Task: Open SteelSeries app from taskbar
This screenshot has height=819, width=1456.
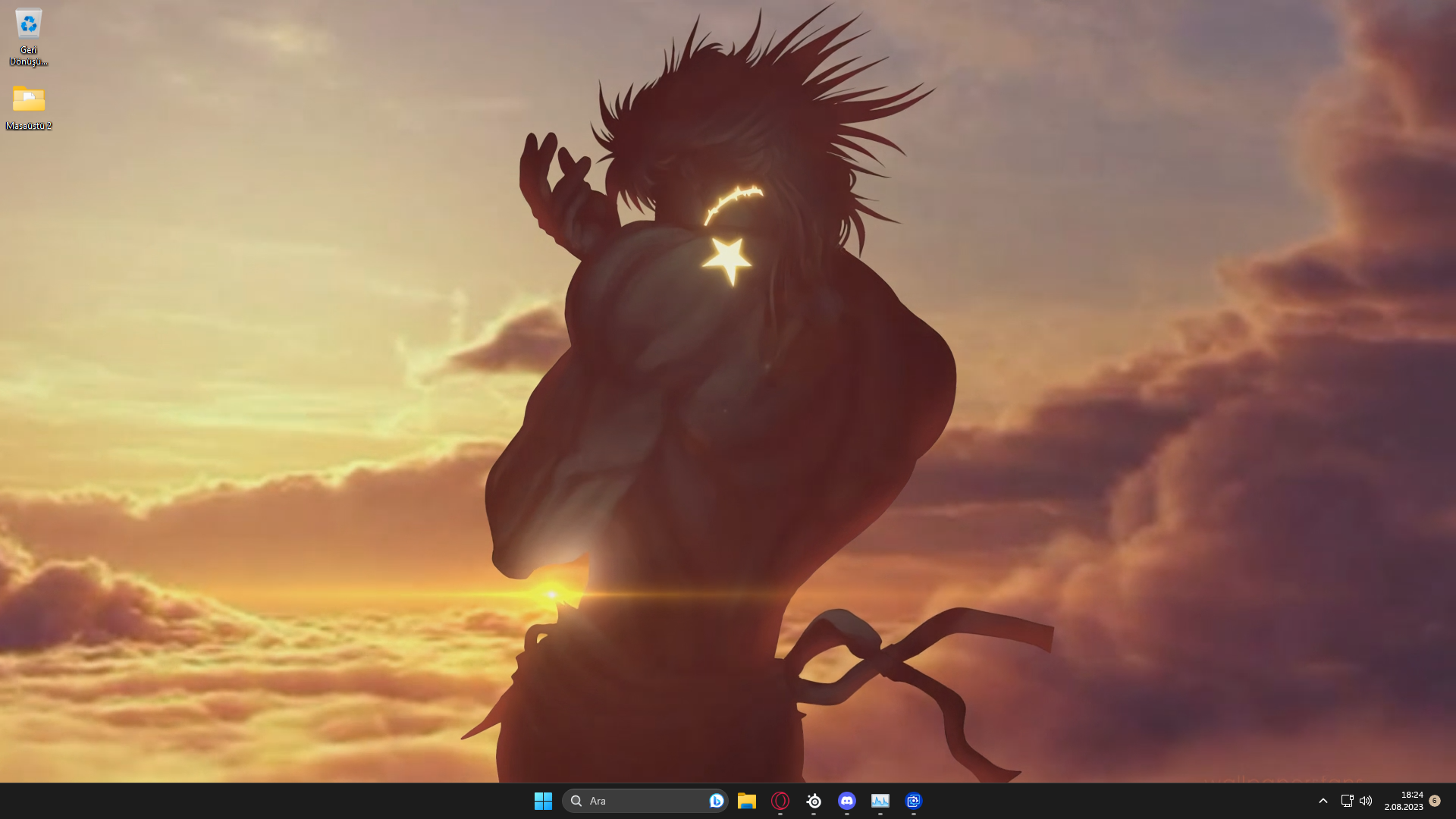Action: click(814, 801)
